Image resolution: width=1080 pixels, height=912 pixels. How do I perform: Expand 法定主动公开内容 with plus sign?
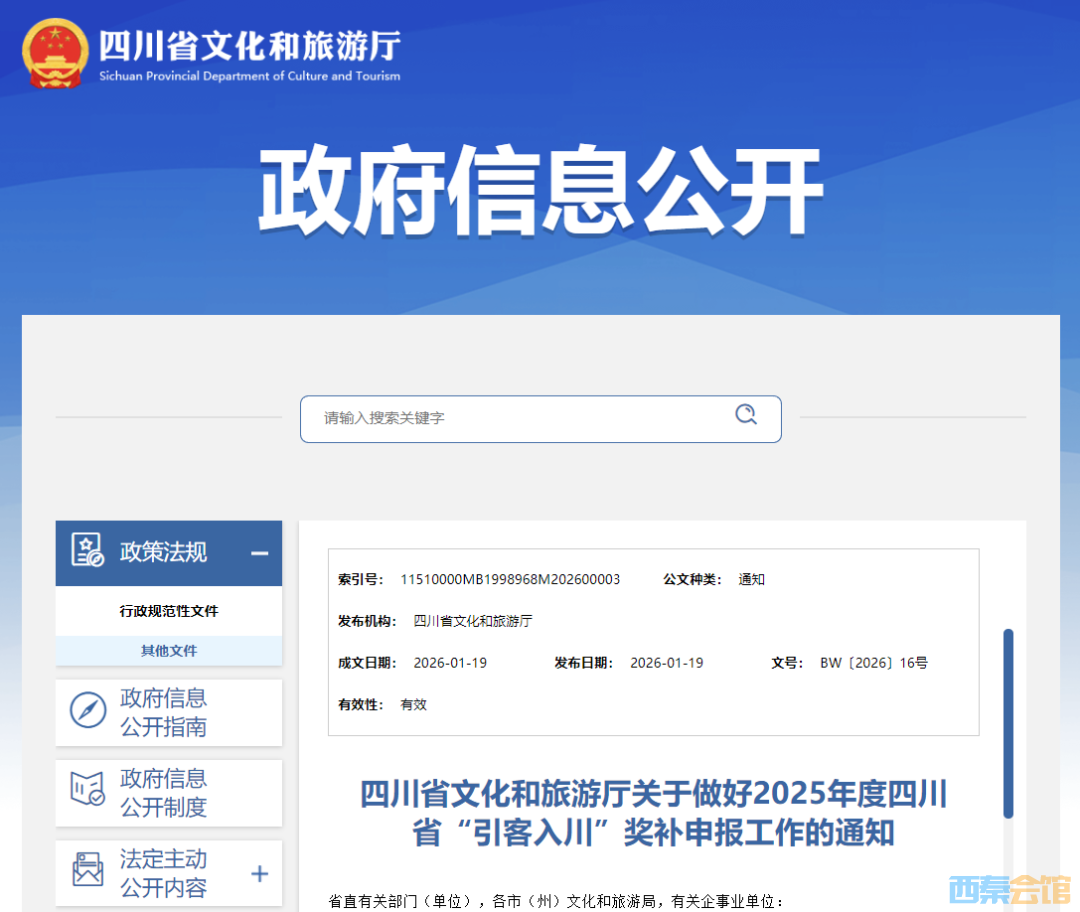(x=259, y=873)
